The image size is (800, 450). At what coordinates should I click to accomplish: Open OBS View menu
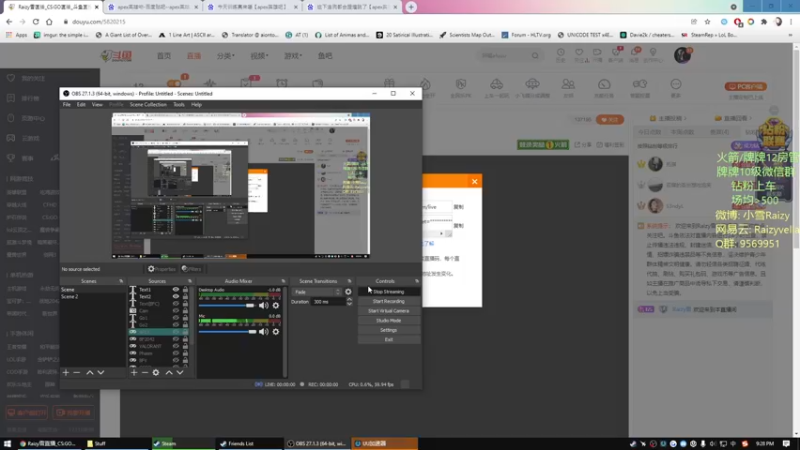97,105
